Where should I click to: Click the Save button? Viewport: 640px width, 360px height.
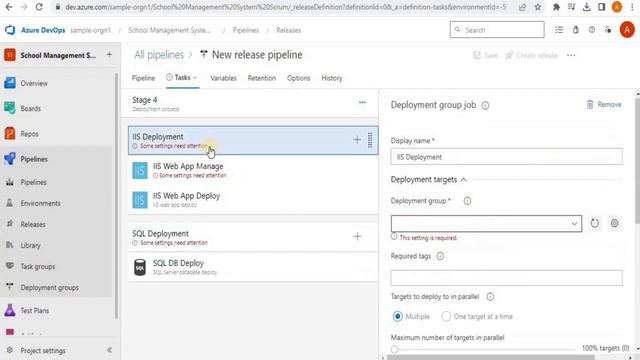(x=486, y=55)
